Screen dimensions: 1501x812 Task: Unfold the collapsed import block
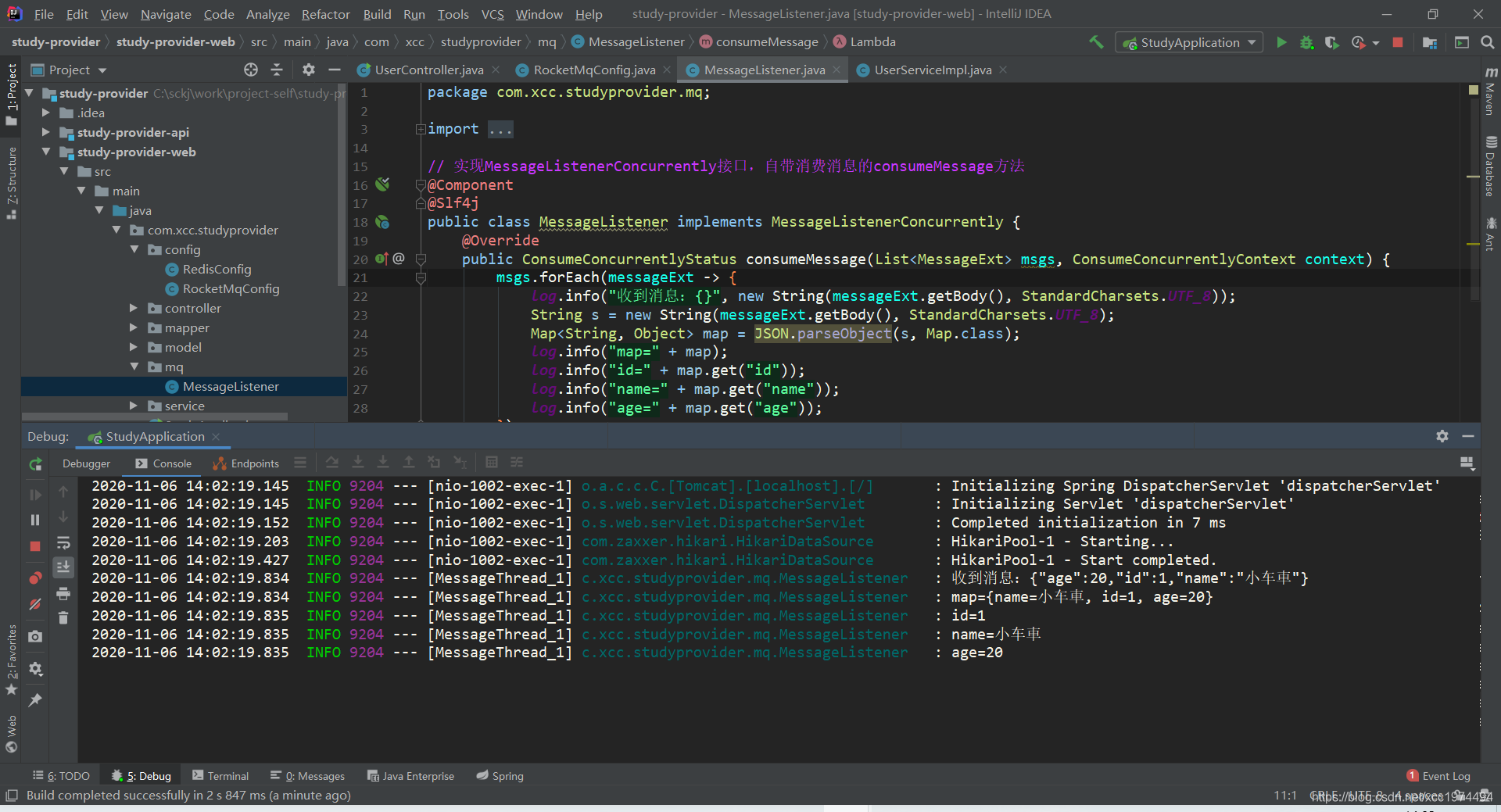pyautogui.click(x=421, y=129)
